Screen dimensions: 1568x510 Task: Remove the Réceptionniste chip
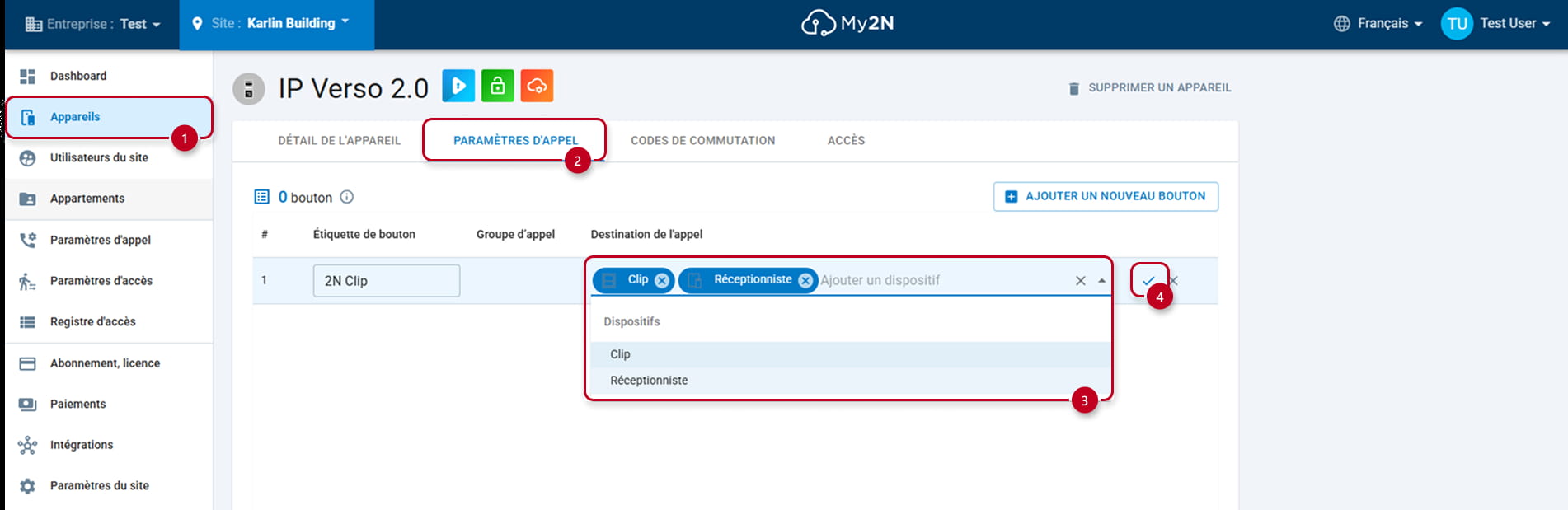point(805,281)
